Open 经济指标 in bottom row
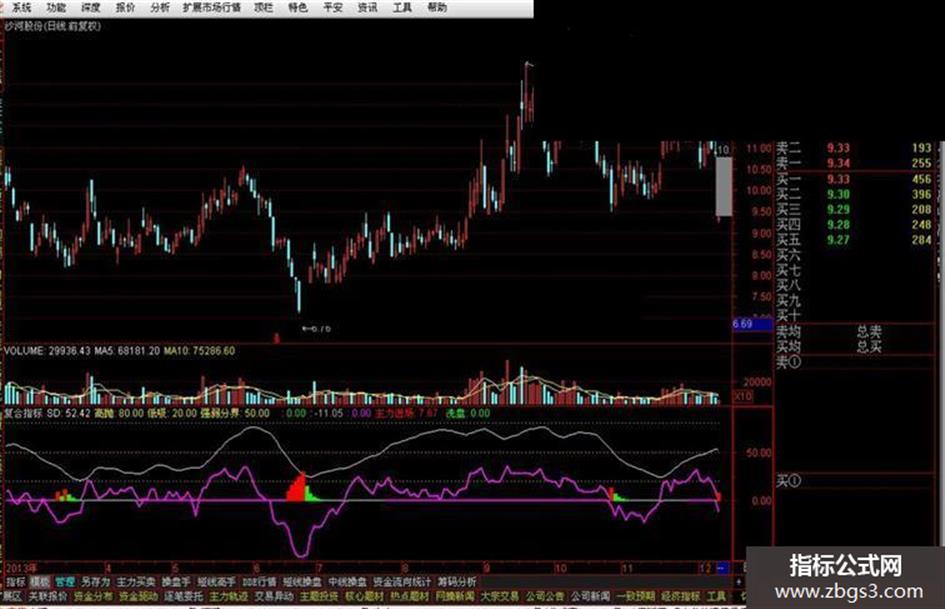The image size is (945, 609). pos(680,596)
